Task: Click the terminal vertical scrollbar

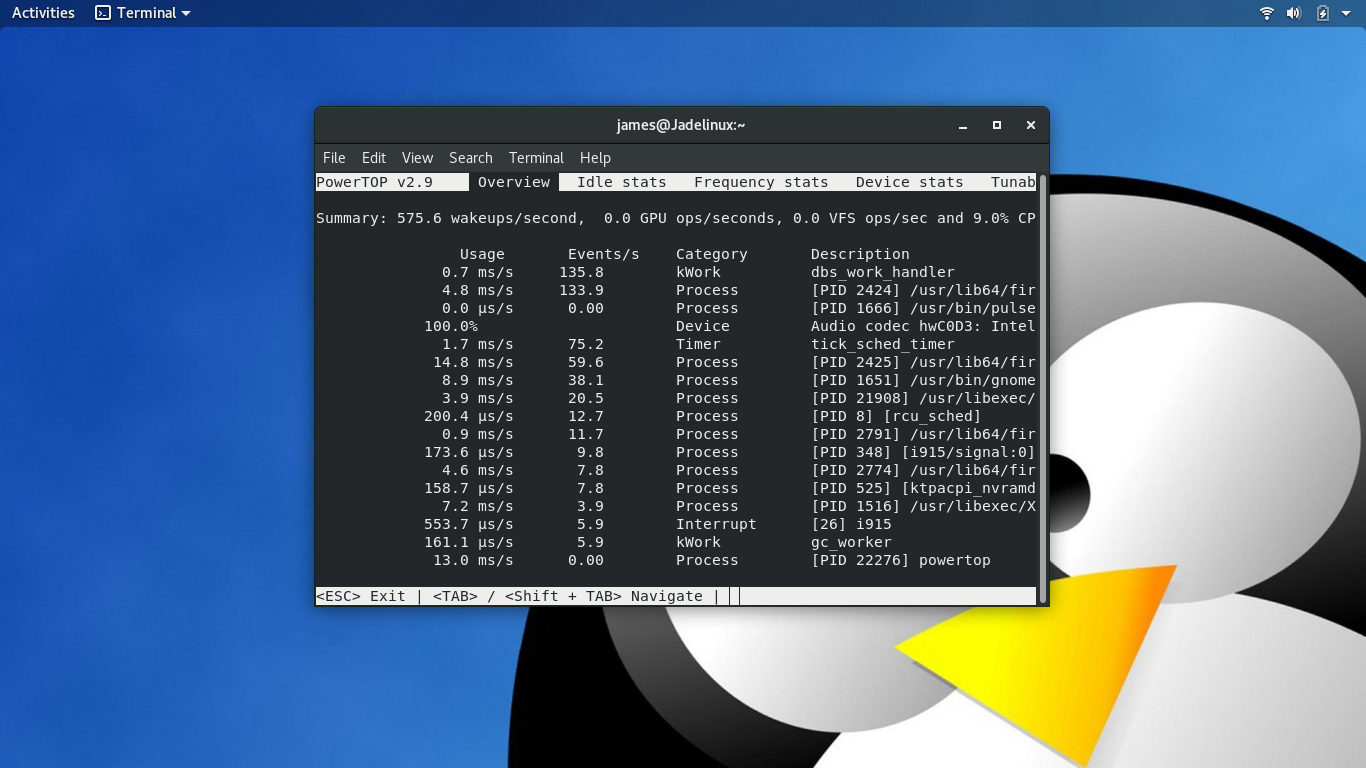Action: tap(1043, 389)
